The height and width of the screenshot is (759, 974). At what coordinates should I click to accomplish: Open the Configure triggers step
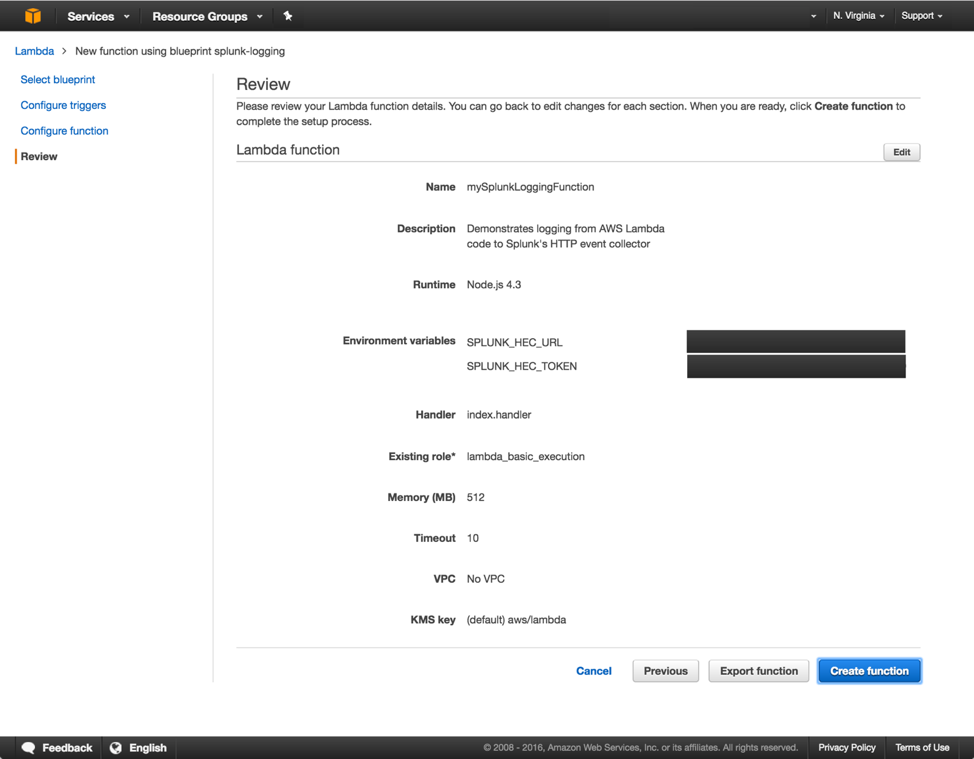[x=63, y=105]
